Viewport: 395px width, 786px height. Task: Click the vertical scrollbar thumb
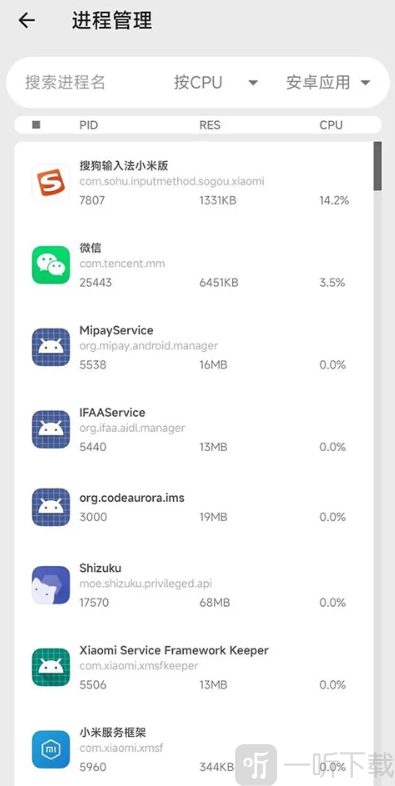point(377,166)
